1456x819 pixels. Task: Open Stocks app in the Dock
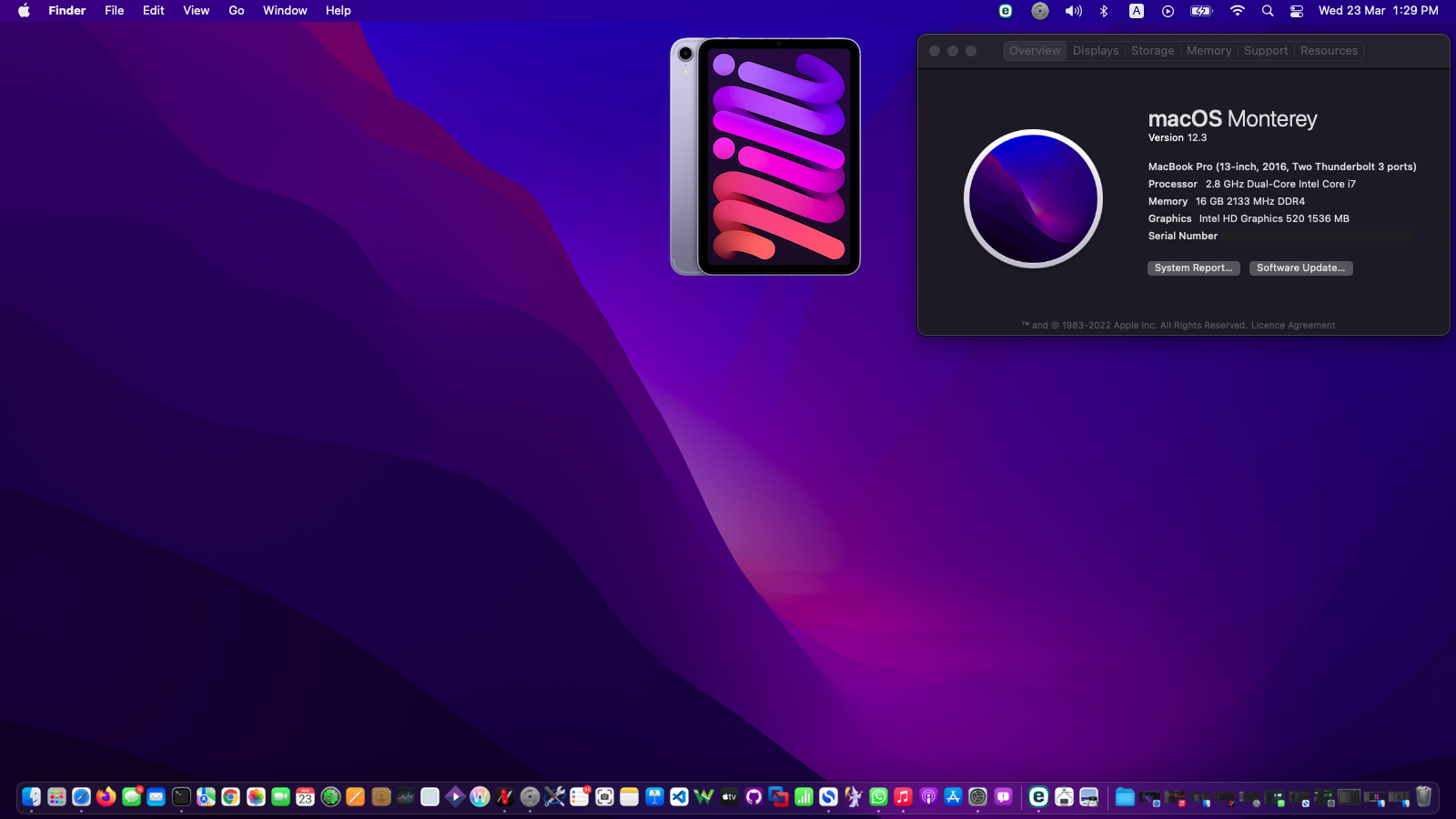[406, 797]
